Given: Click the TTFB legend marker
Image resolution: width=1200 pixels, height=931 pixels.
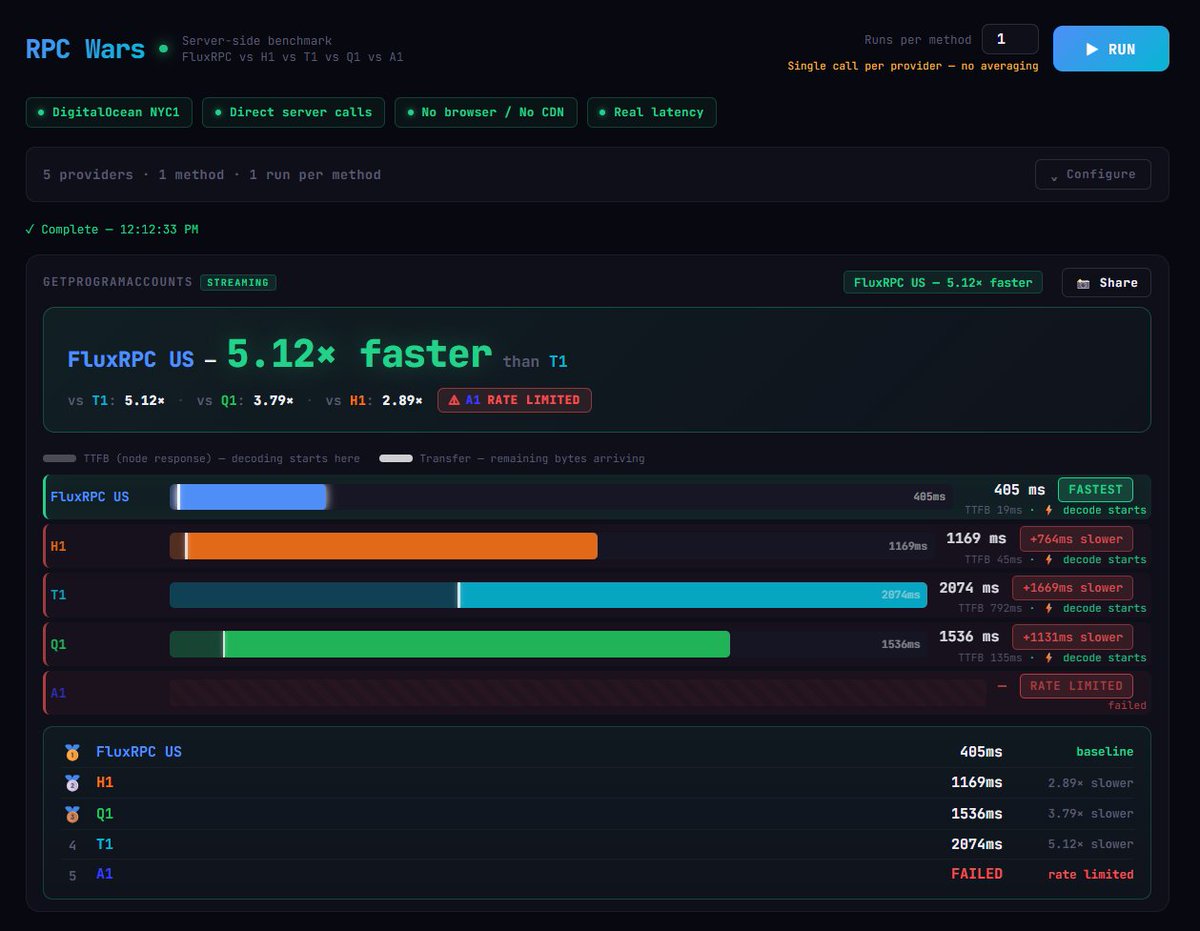Looking at the screenshot, I should tap(60, 459).
